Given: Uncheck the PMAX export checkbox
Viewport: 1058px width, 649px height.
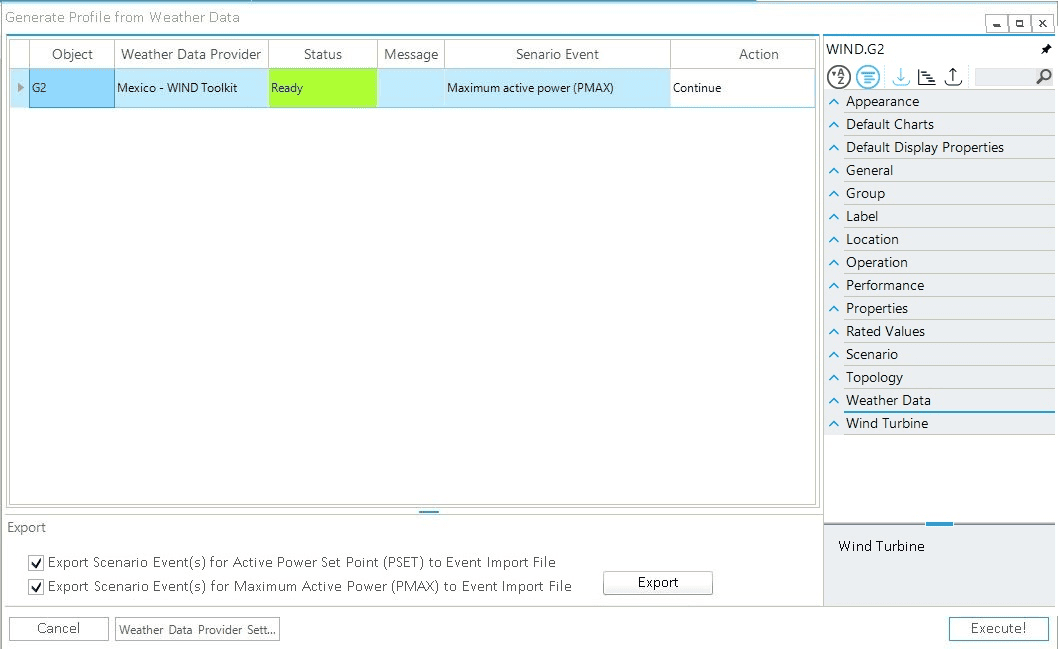Looking at the screenshot, I should tap(36, 586).
